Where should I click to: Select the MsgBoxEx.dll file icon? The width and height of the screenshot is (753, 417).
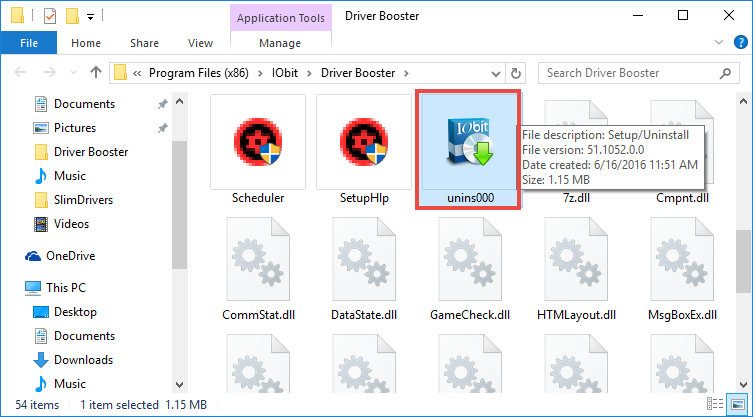coord(682,259)
